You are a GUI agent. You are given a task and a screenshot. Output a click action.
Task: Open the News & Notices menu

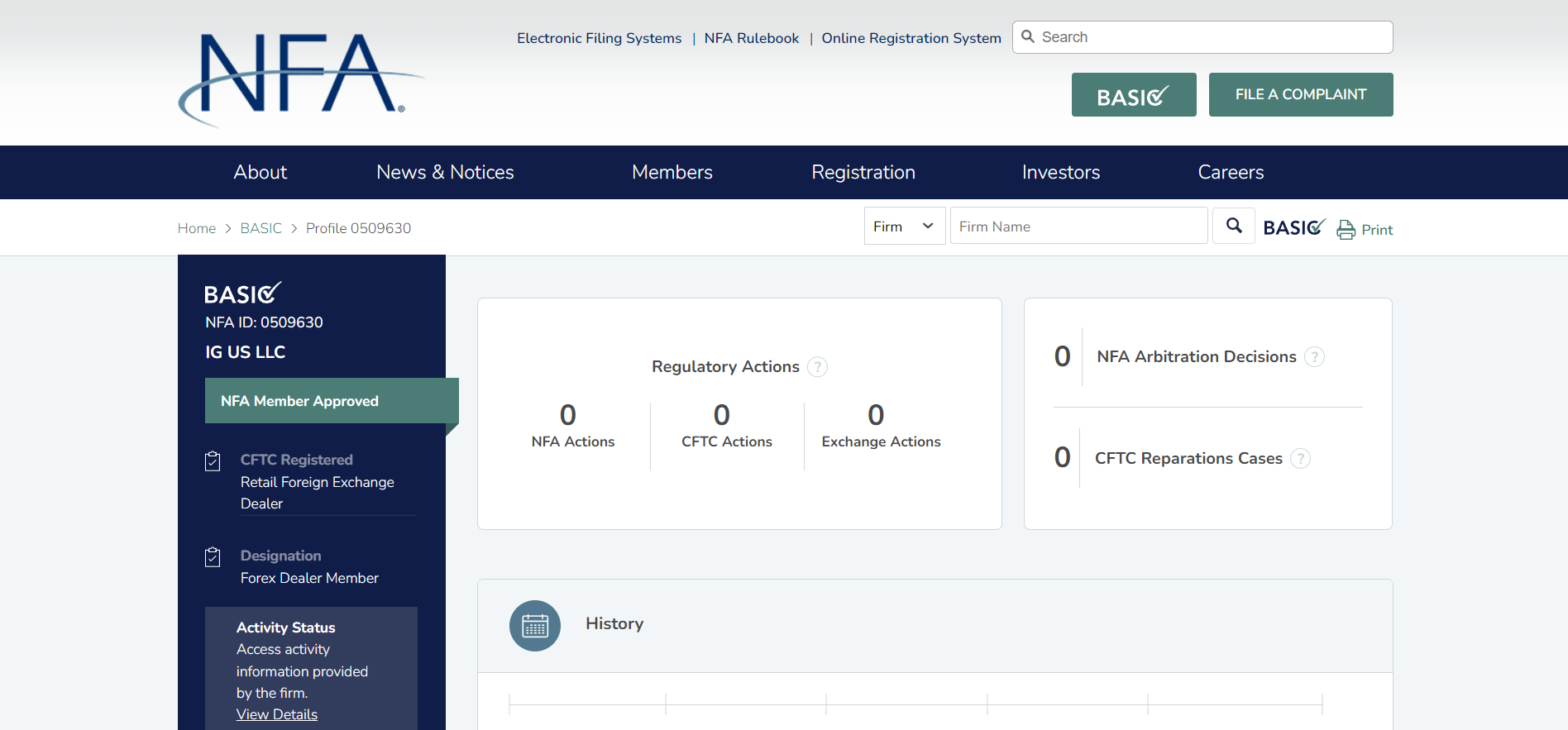pyautogui.click(x=445, y=172)
